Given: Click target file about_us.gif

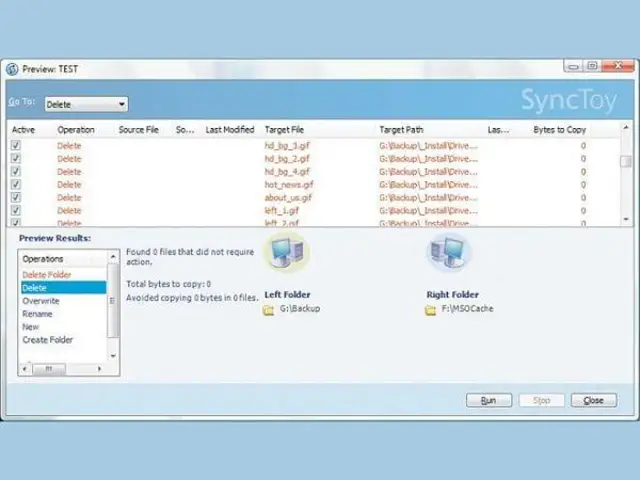Looking at the screenshot, I should coord(288,198).
